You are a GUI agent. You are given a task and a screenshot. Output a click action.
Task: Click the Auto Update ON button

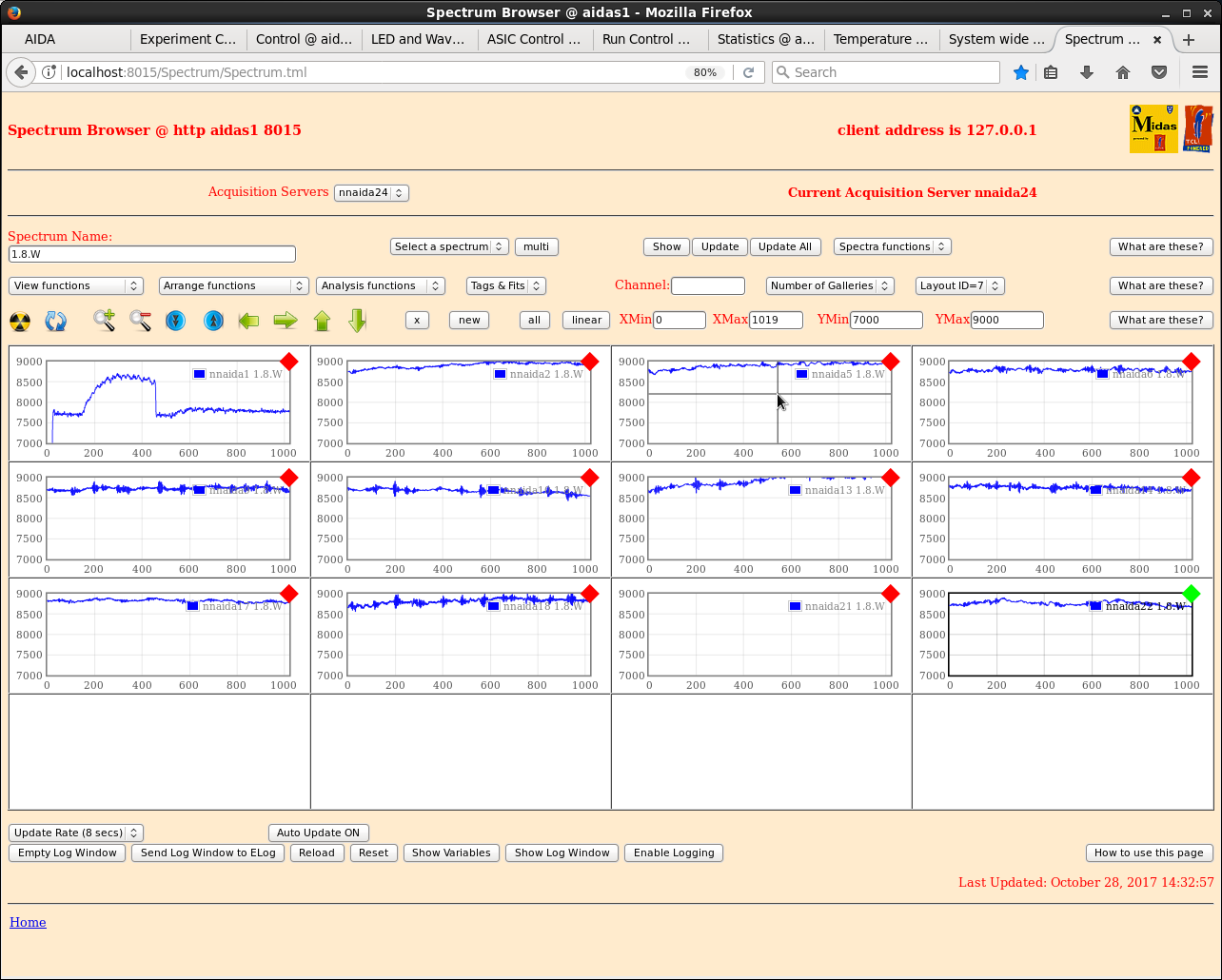point(318,833)
